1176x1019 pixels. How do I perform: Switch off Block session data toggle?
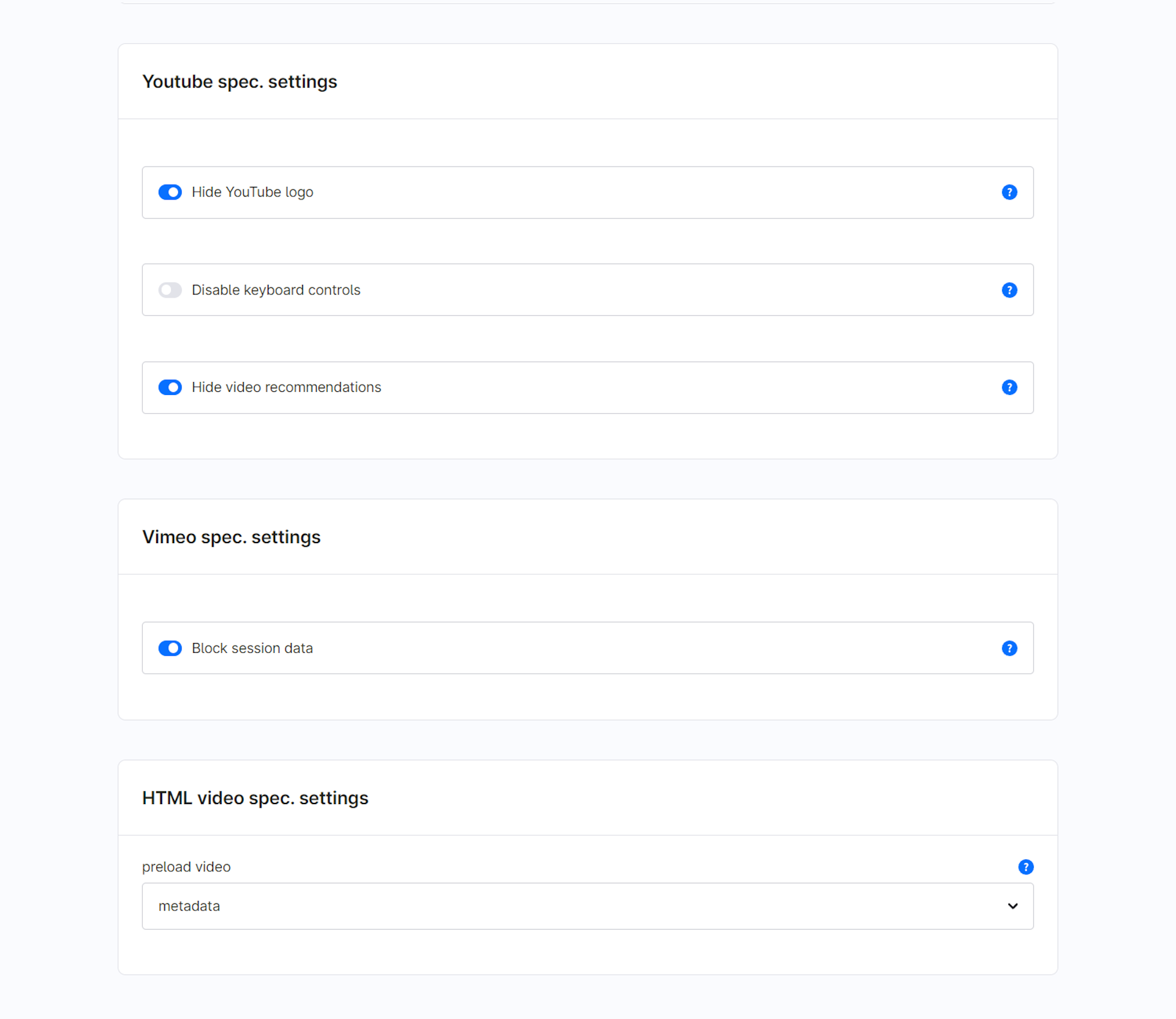pyautogui.click(x=170, y=649)
